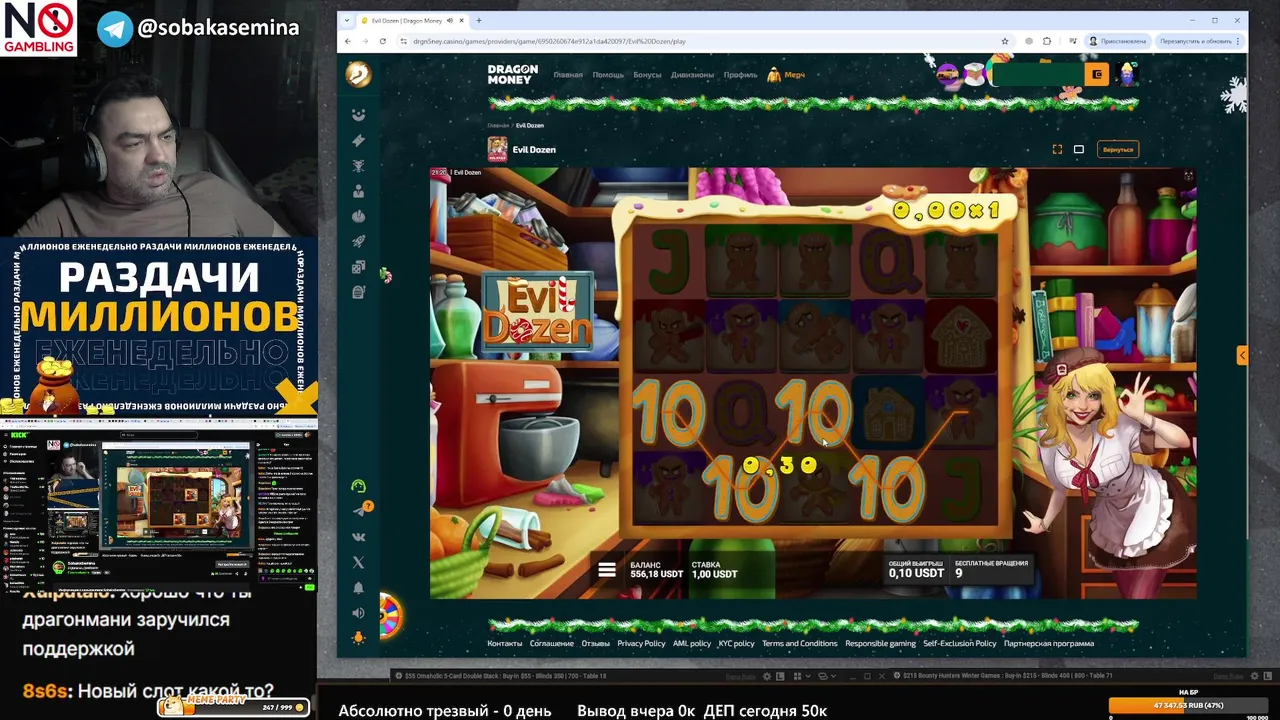This screenshot has width=1280, height=720.
Task: Open the VK social icon in the sidebar
Action: tap(359, 537)
